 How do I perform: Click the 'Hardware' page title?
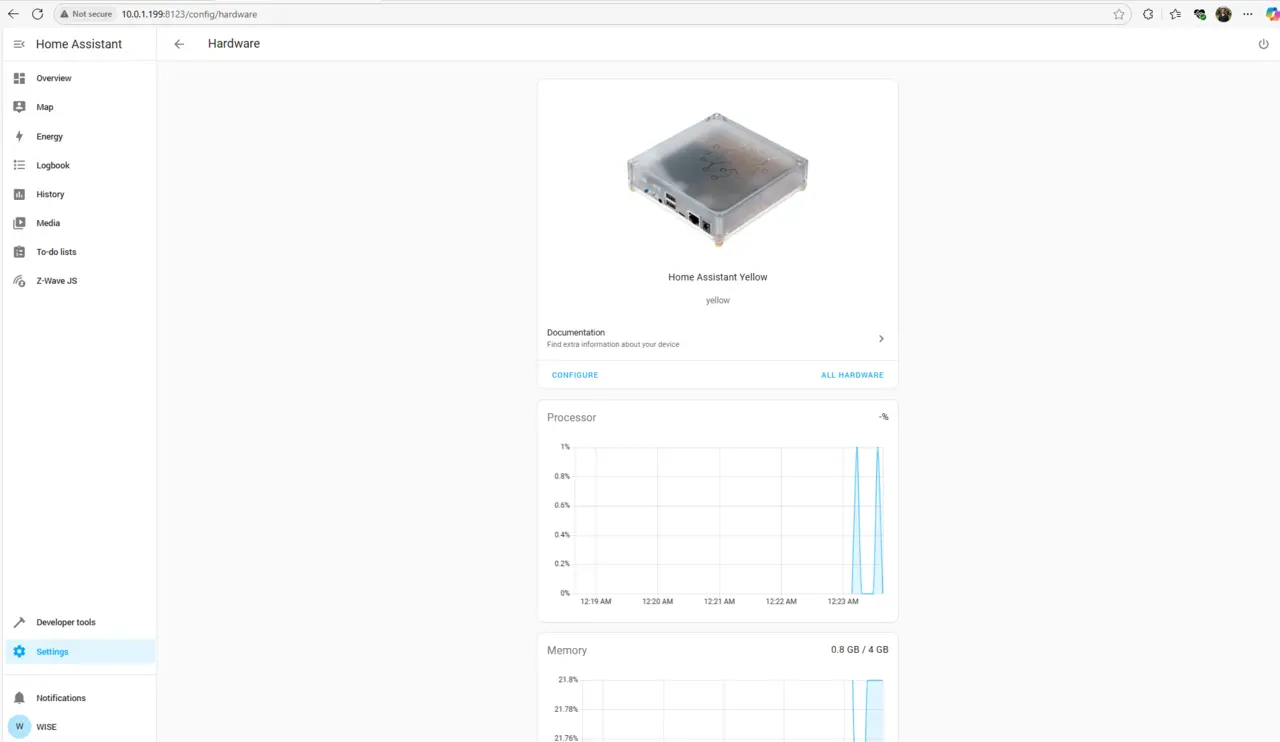click(234, 44)
